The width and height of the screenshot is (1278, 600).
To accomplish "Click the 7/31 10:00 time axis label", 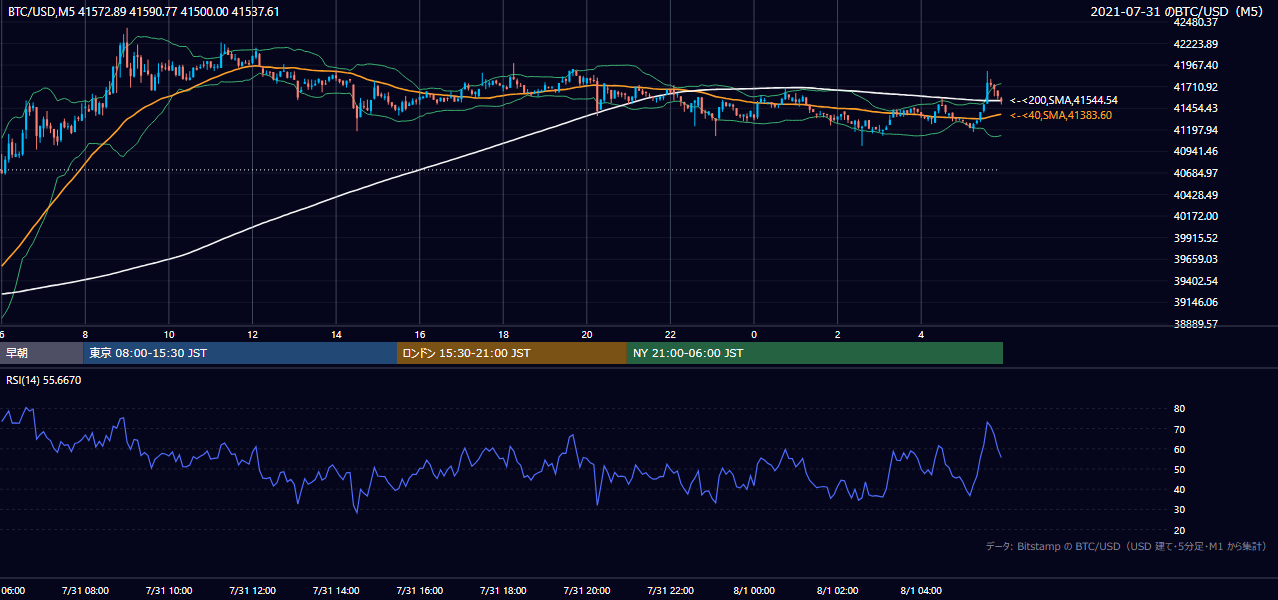I will 169,591.
